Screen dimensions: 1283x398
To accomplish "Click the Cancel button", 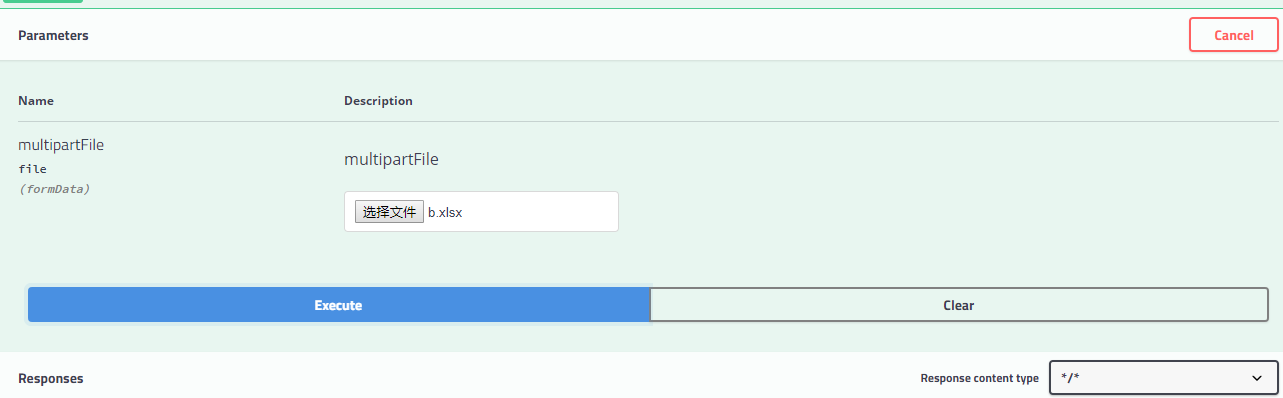I will click(x=1233, y=35).
